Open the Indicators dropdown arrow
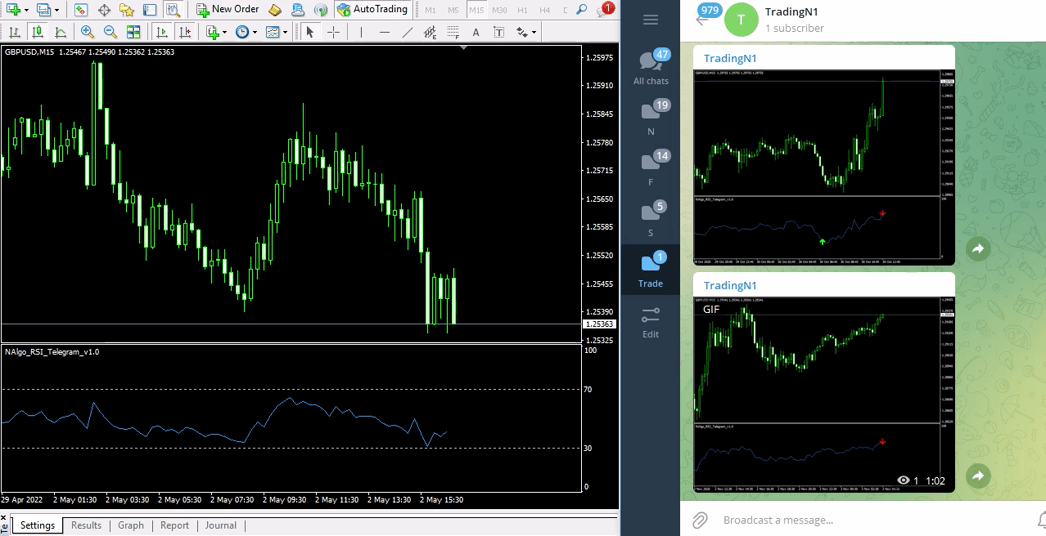 [x=225, y=32]
